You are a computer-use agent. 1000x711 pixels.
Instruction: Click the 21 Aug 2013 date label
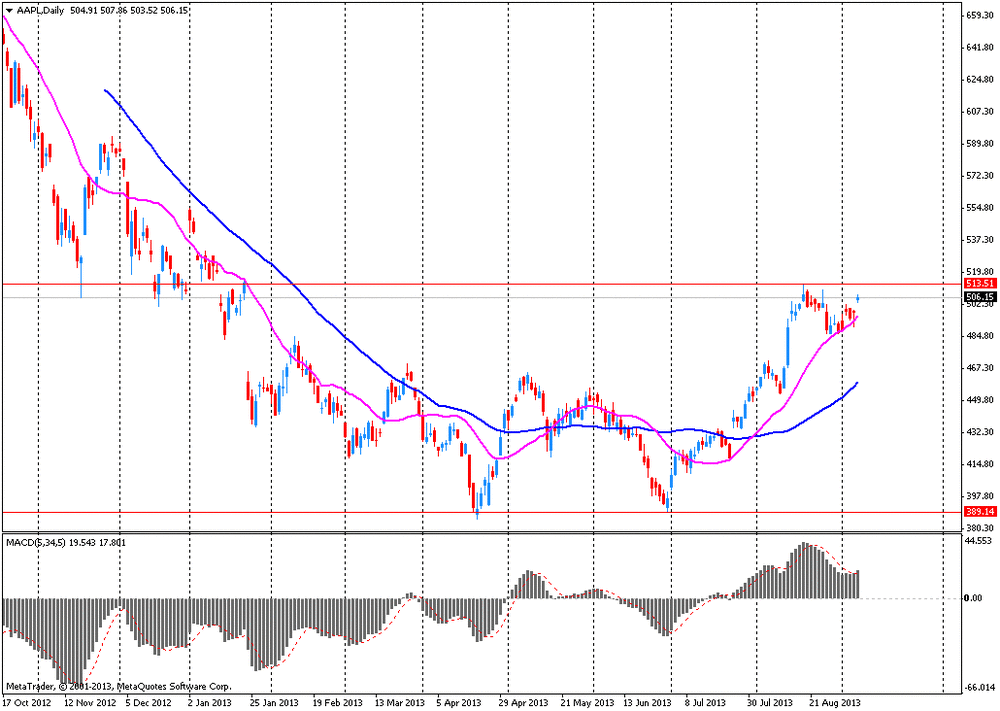[835, 703]
